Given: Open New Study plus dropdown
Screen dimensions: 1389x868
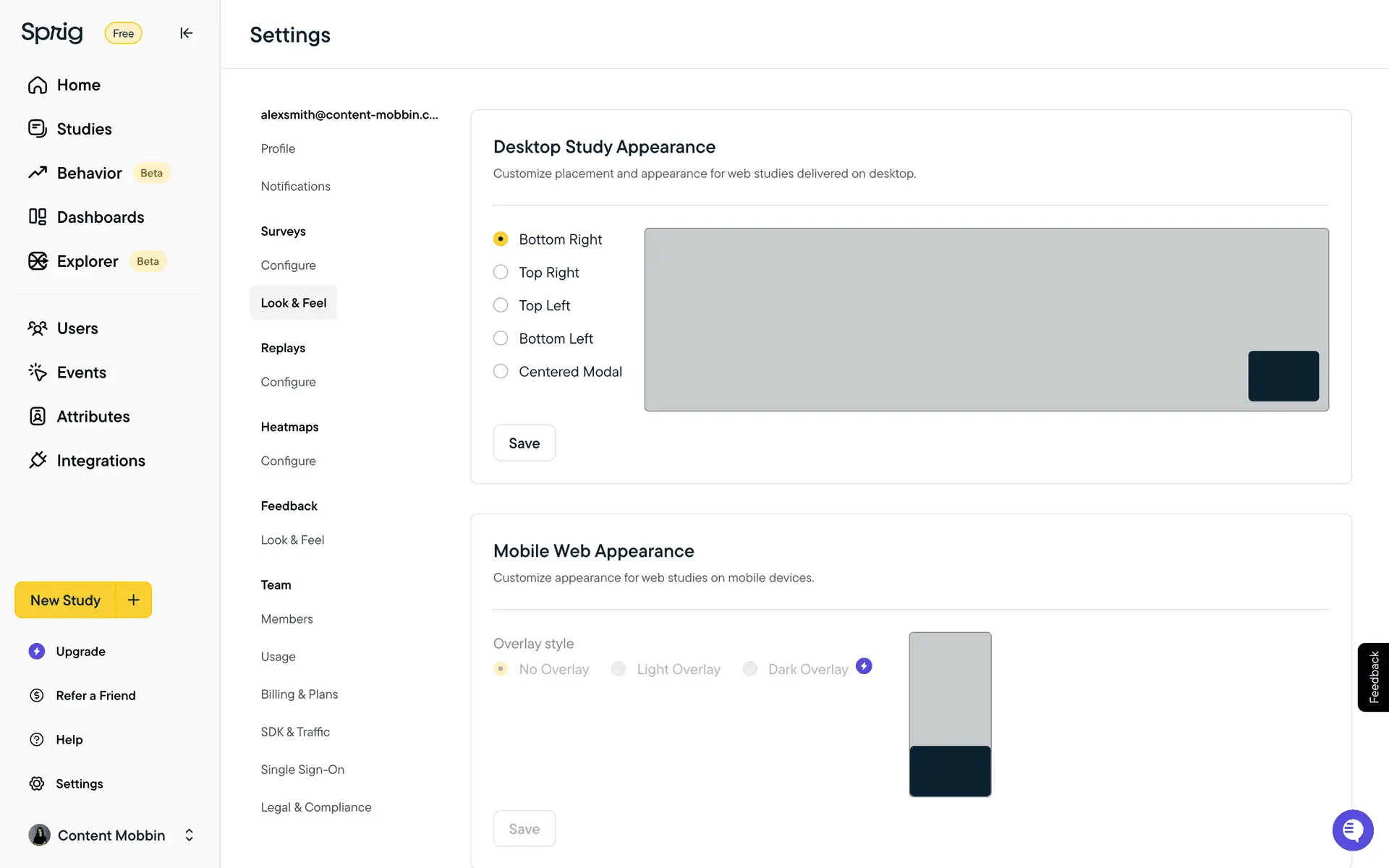Looking at the screenshot, I should (134, 600).
